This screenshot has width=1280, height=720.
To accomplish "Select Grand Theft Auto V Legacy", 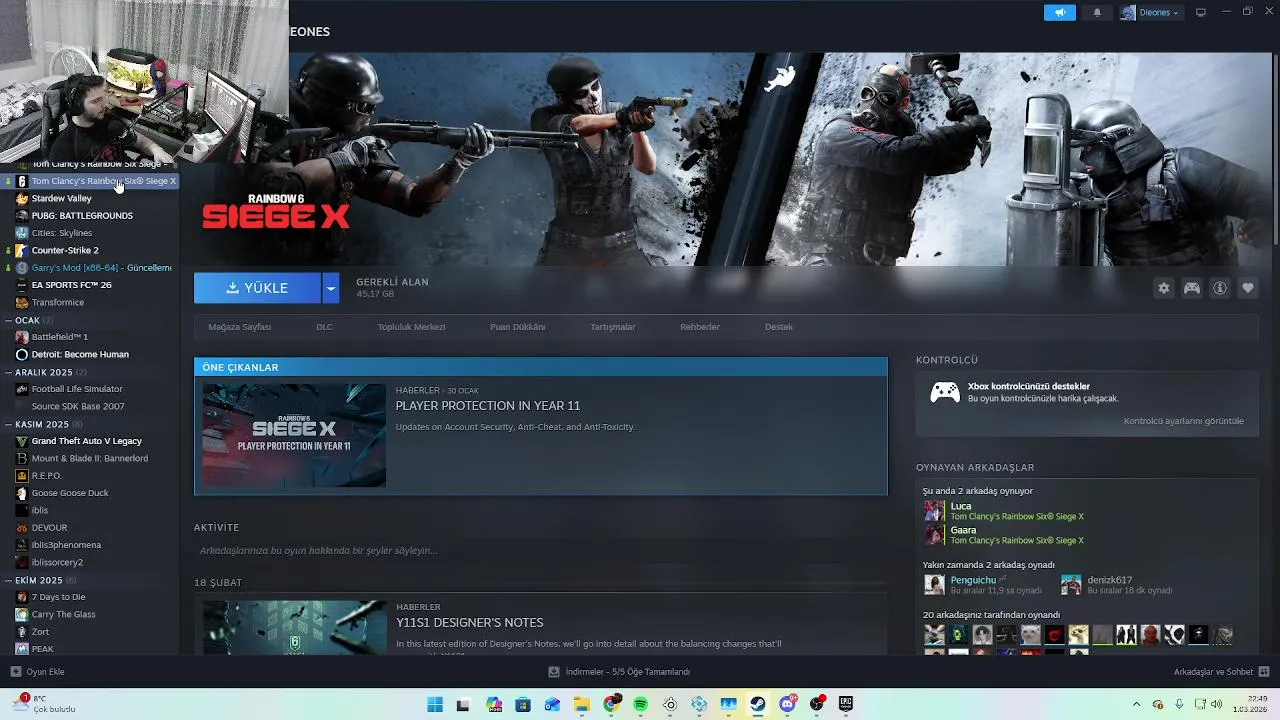I will tap(86, 441).
